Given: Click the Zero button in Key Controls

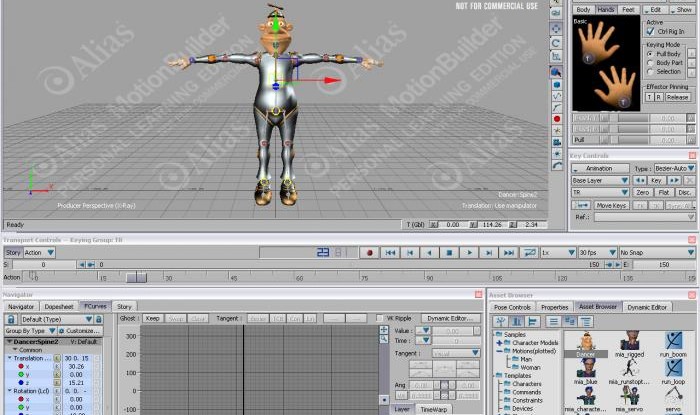Looking at the screenshot, I should (x=642, y=192).
